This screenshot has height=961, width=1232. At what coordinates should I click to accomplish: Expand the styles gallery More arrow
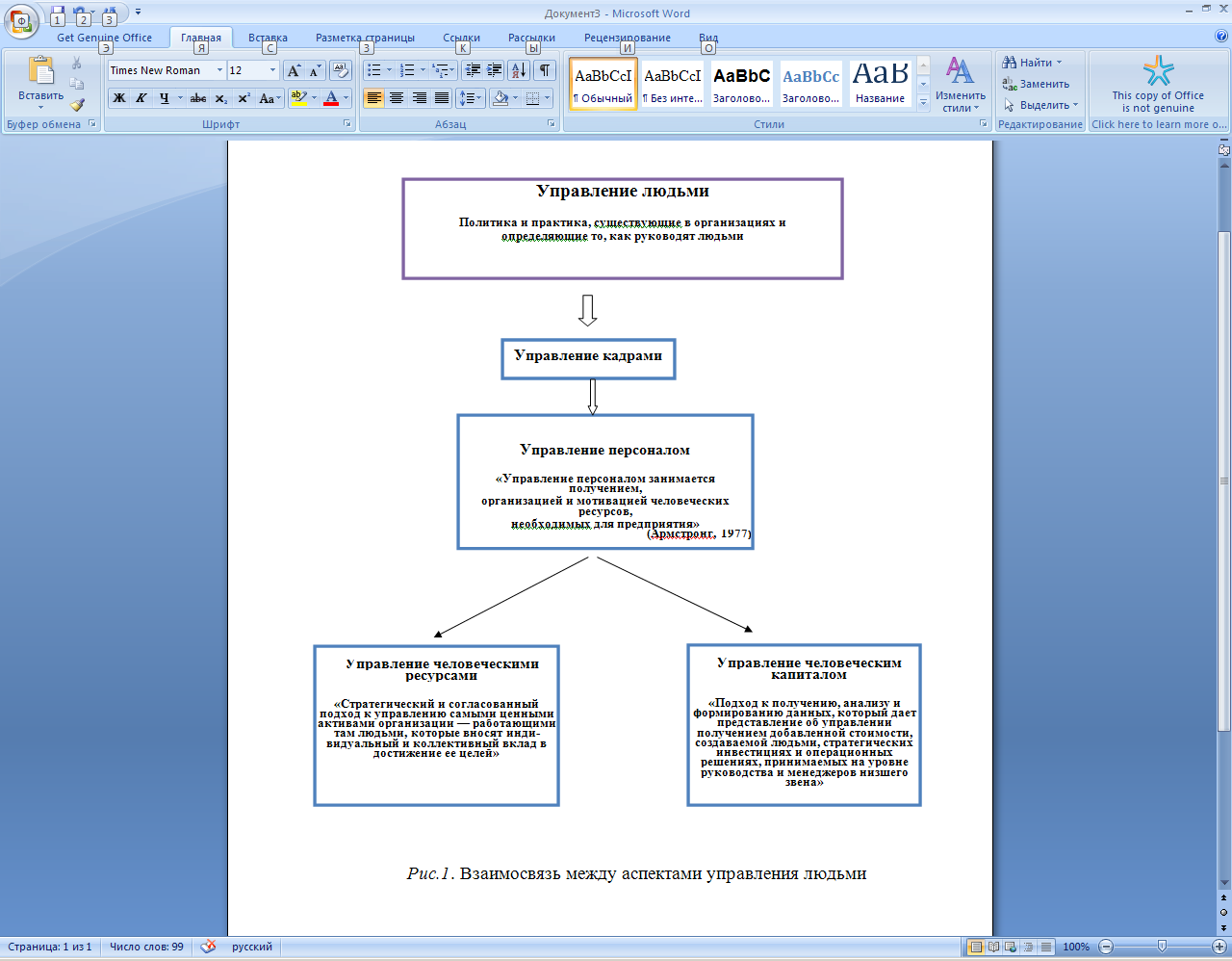[923, 102]
